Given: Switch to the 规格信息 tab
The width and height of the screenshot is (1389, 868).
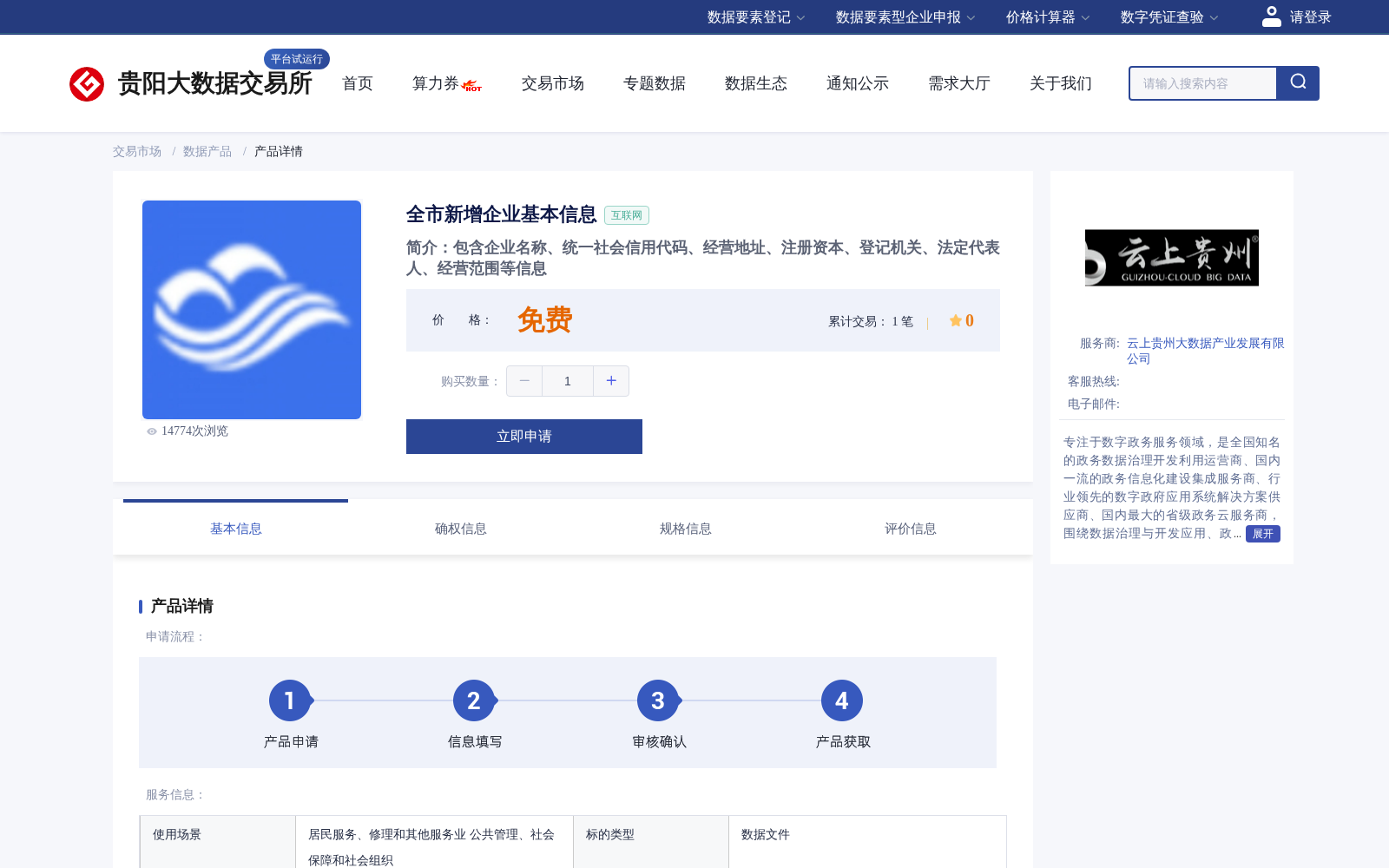Looking at the screenshot, I should pos(686,529).
